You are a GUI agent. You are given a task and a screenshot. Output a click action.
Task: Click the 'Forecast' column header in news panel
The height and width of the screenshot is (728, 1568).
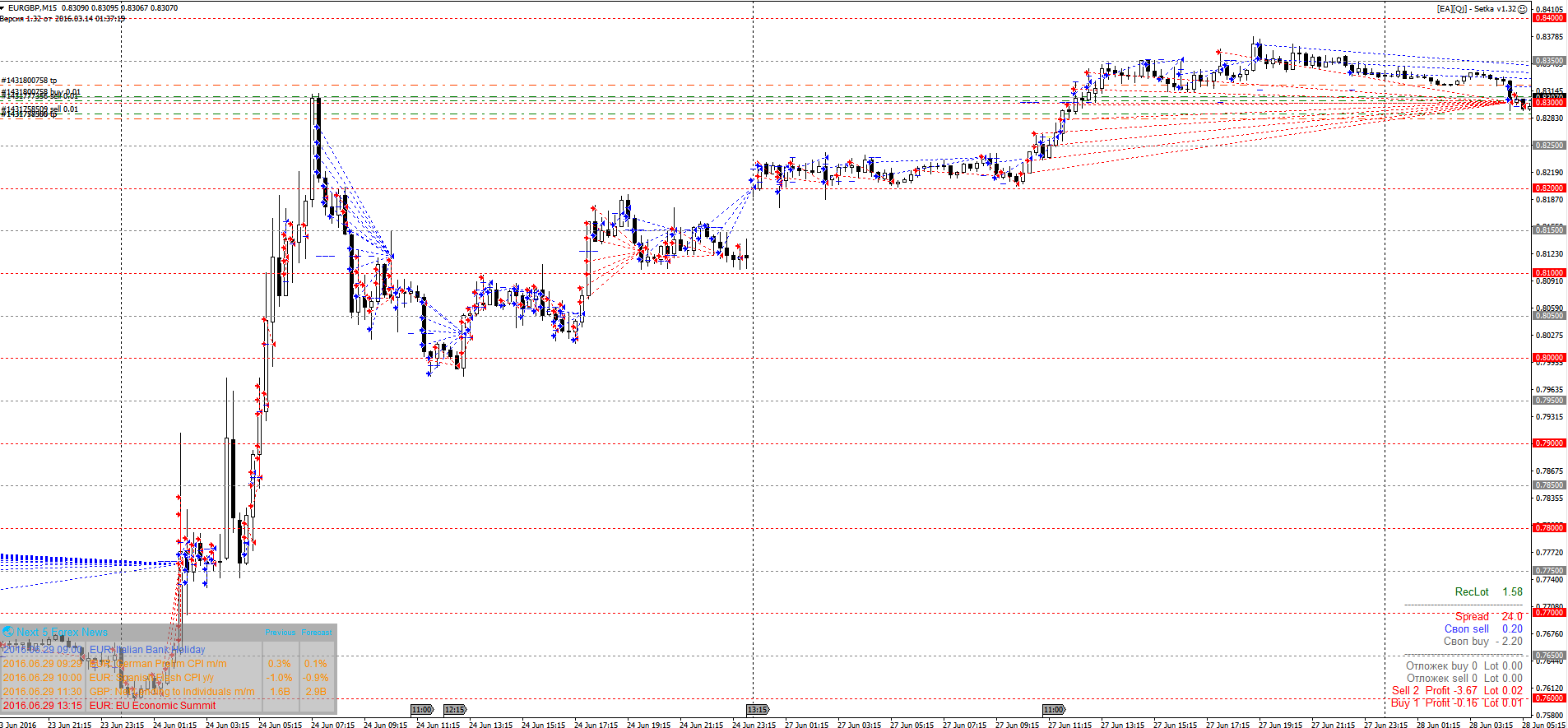pos(317,633)
